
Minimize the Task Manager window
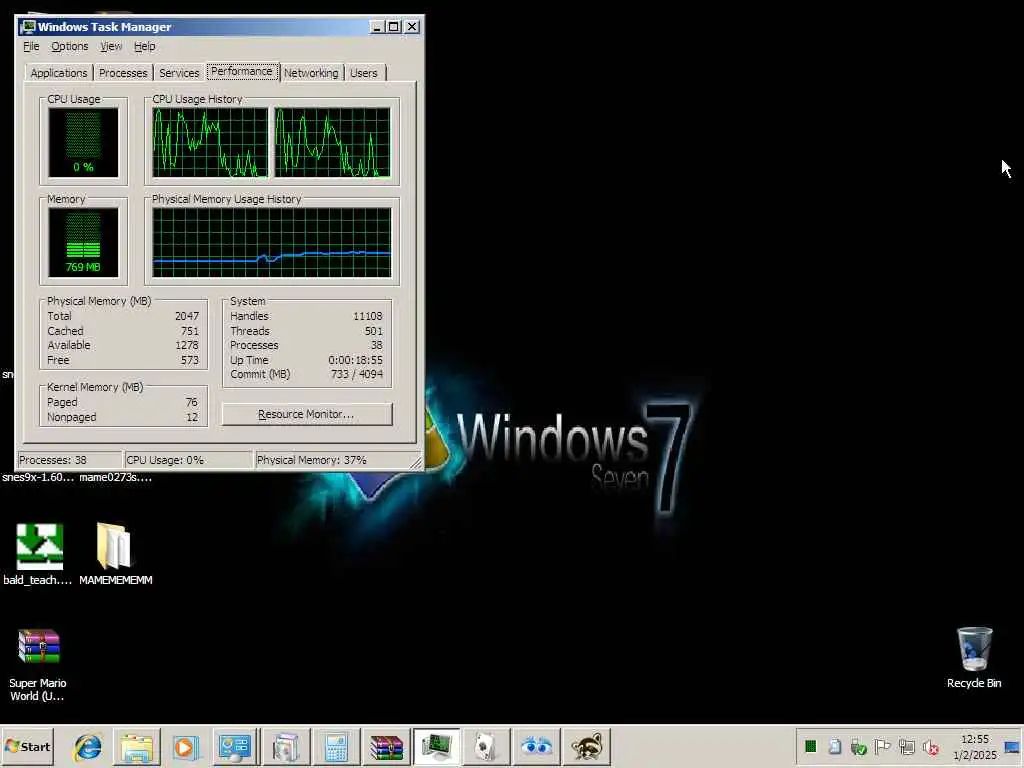click(x=377, y=27)
